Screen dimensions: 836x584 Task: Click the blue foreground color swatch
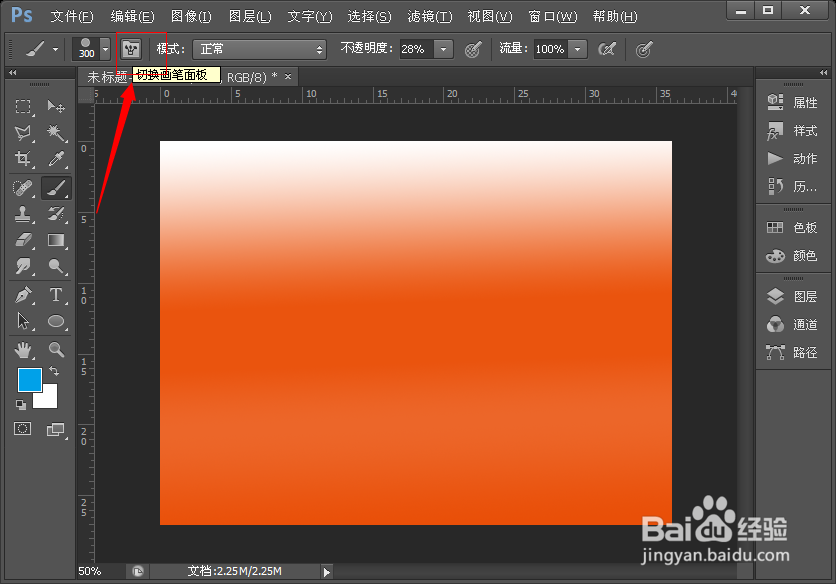[x=28, y=378]
